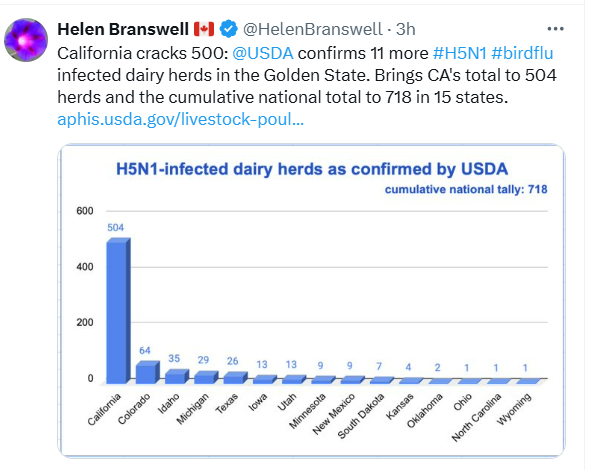Click the California bar showing 504
Image resolution: width=589 pixels, height=470 pixels.
point(118,311)
